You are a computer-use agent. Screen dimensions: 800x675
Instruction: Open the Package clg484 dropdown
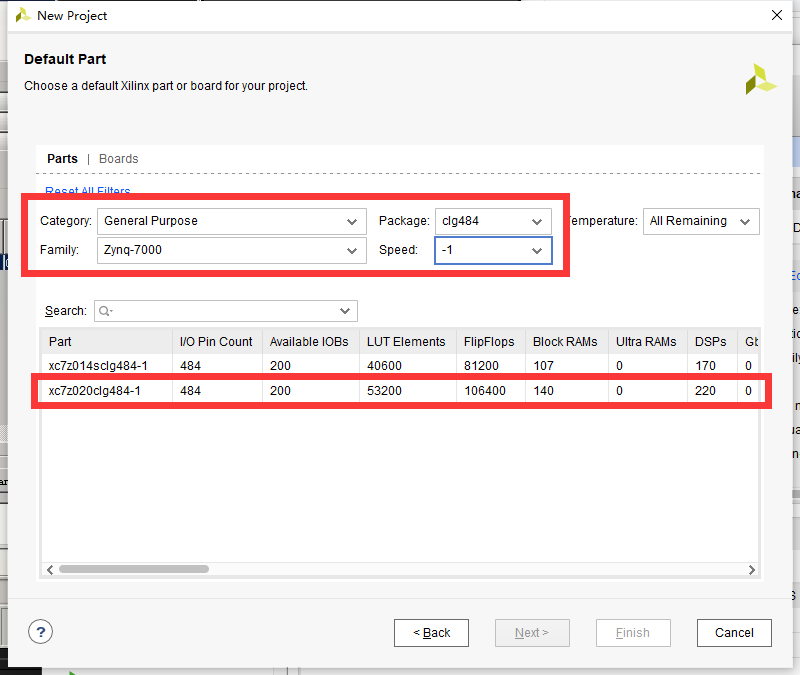[x=493, y=221]
